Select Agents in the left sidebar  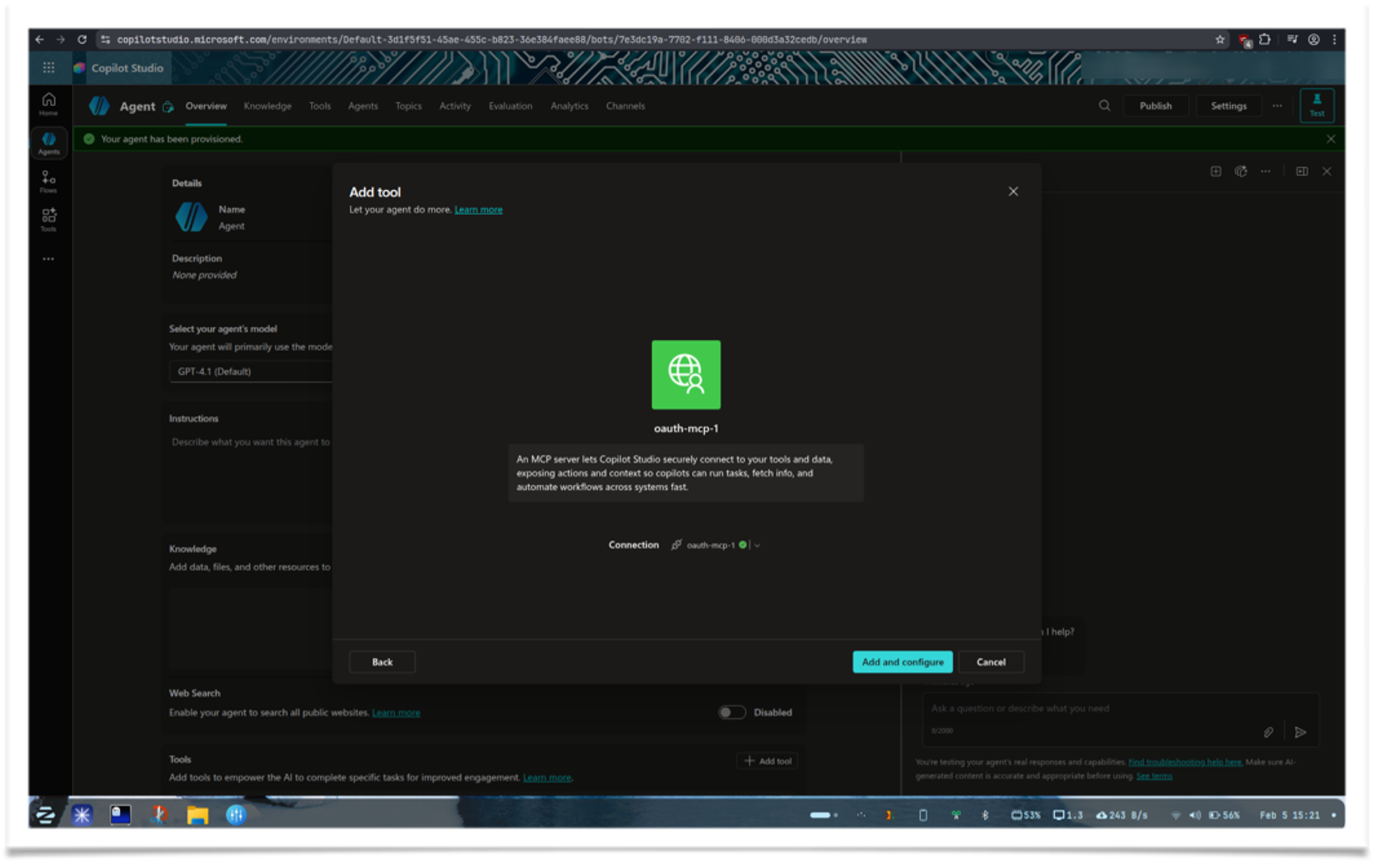coord(49,142)
